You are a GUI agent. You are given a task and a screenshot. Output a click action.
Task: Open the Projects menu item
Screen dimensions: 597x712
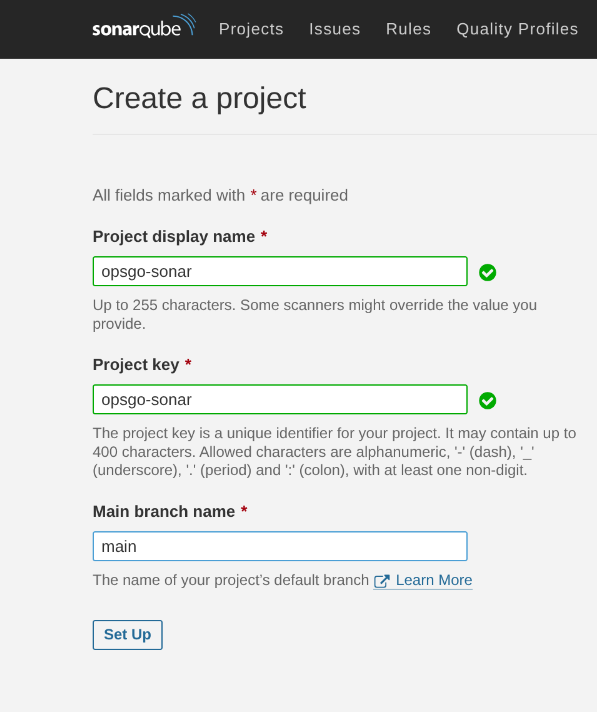(x=251, y=29)
